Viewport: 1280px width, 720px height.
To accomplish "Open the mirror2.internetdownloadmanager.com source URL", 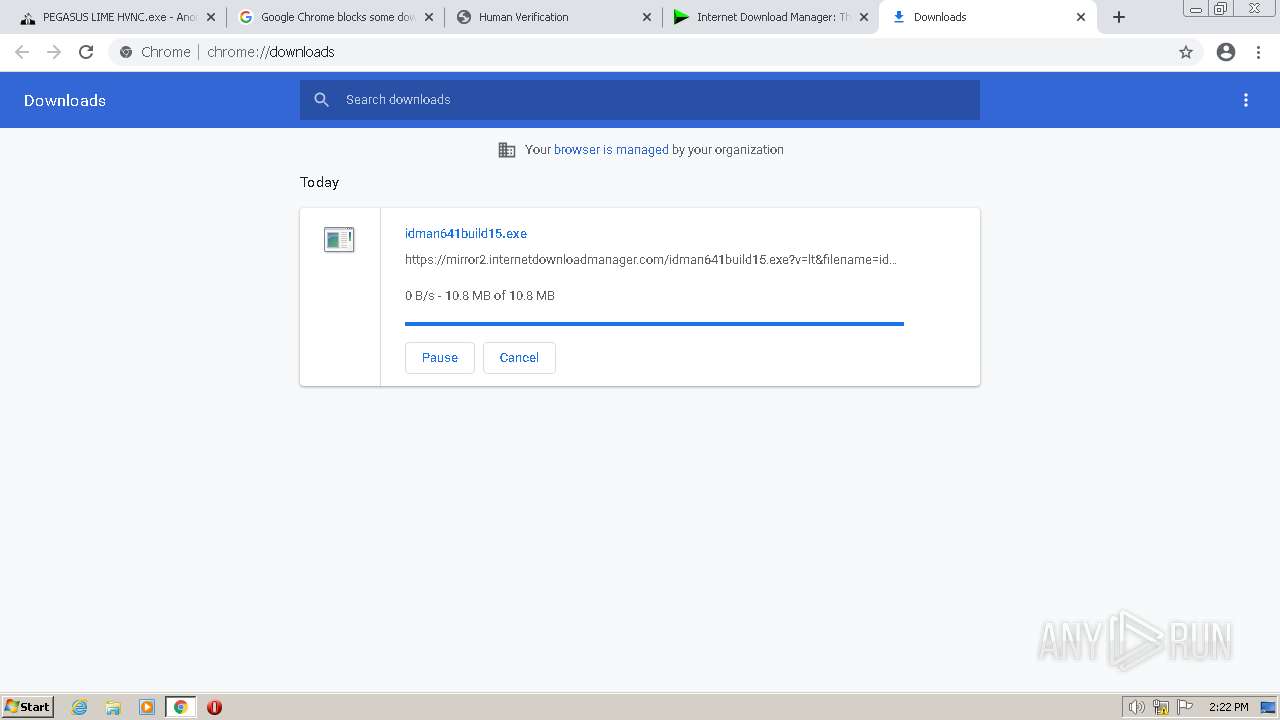I will point(651,260).
